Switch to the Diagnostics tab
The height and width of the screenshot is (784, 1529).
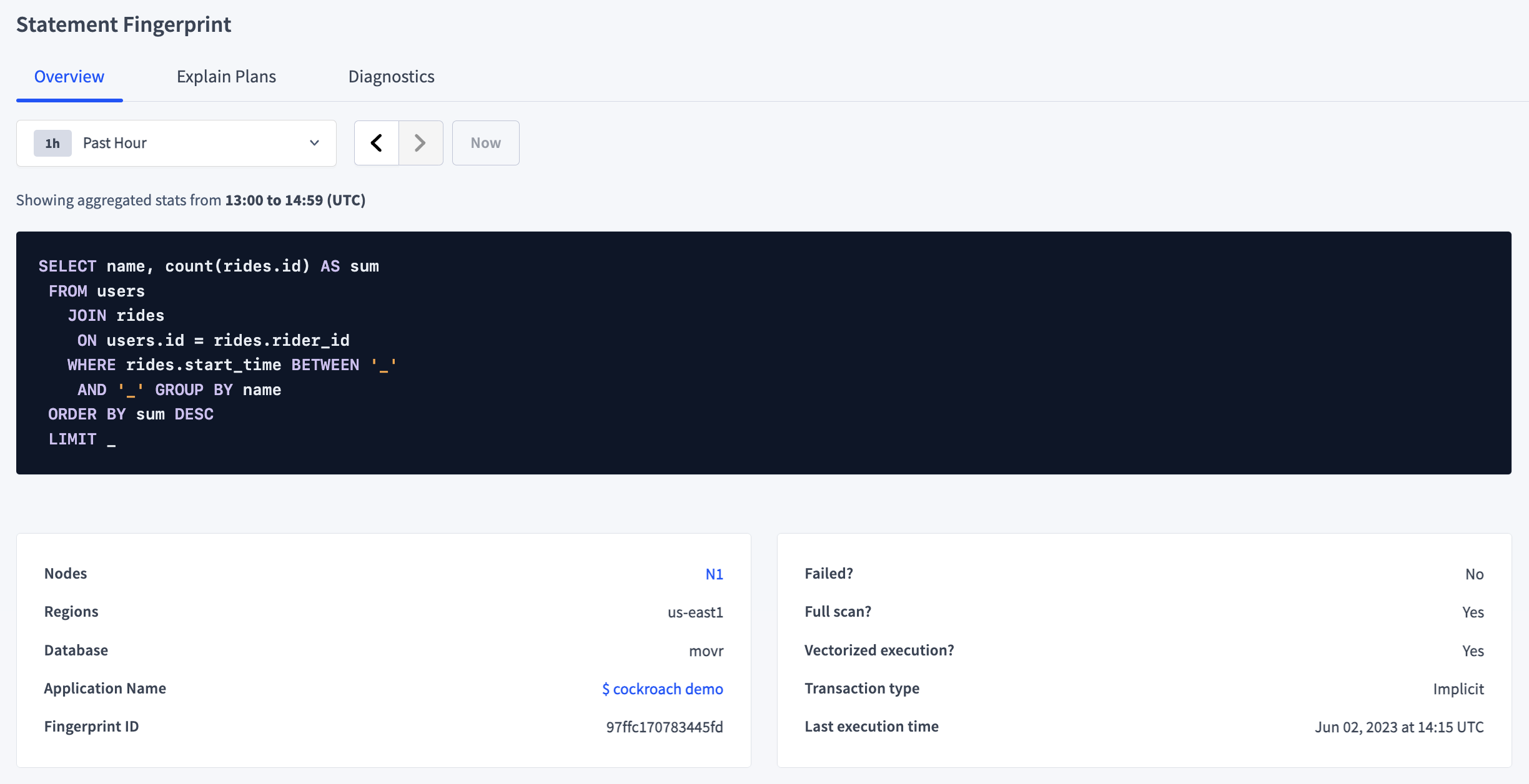[391, 75]
